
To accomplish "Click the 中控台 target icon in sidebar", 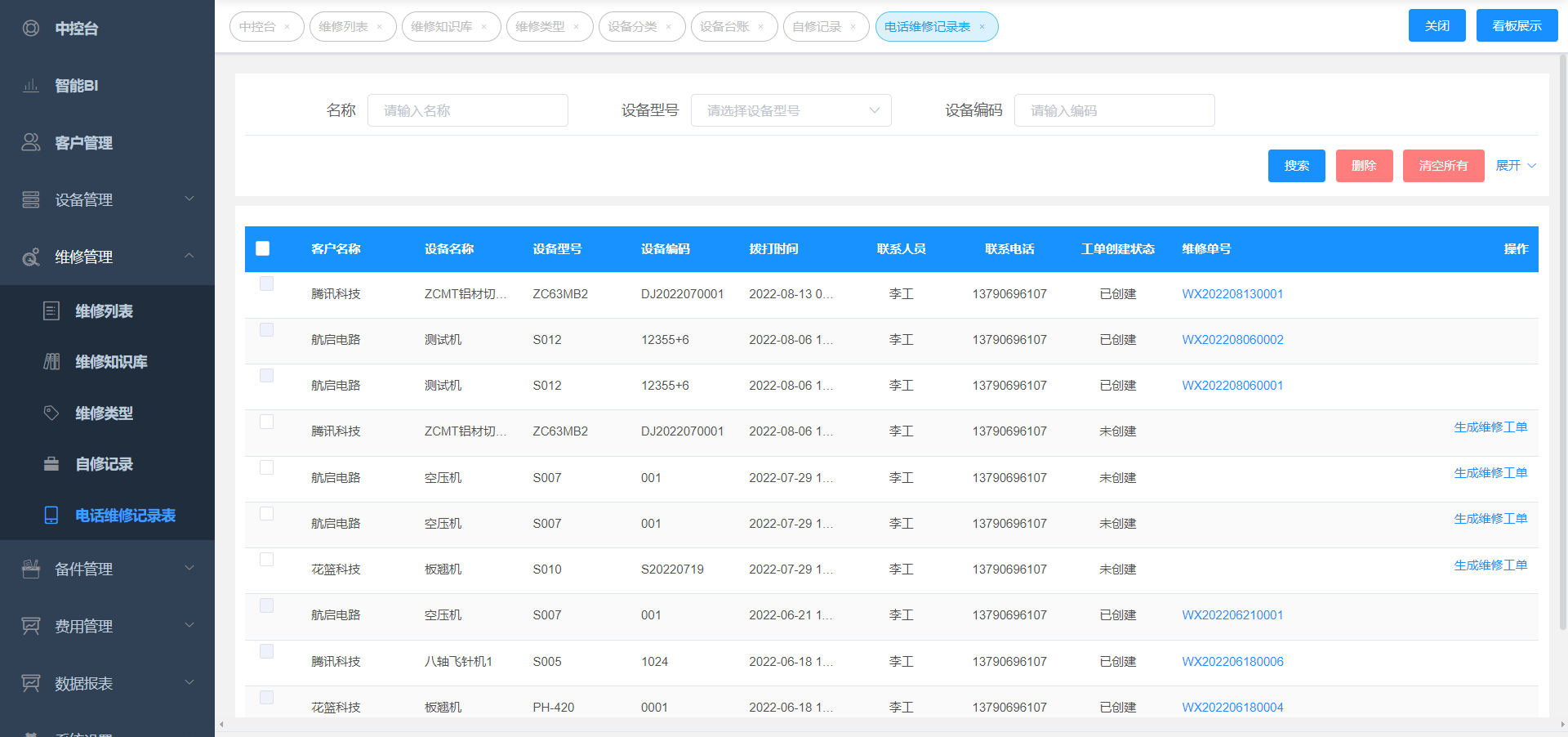I will click(31, 29).
